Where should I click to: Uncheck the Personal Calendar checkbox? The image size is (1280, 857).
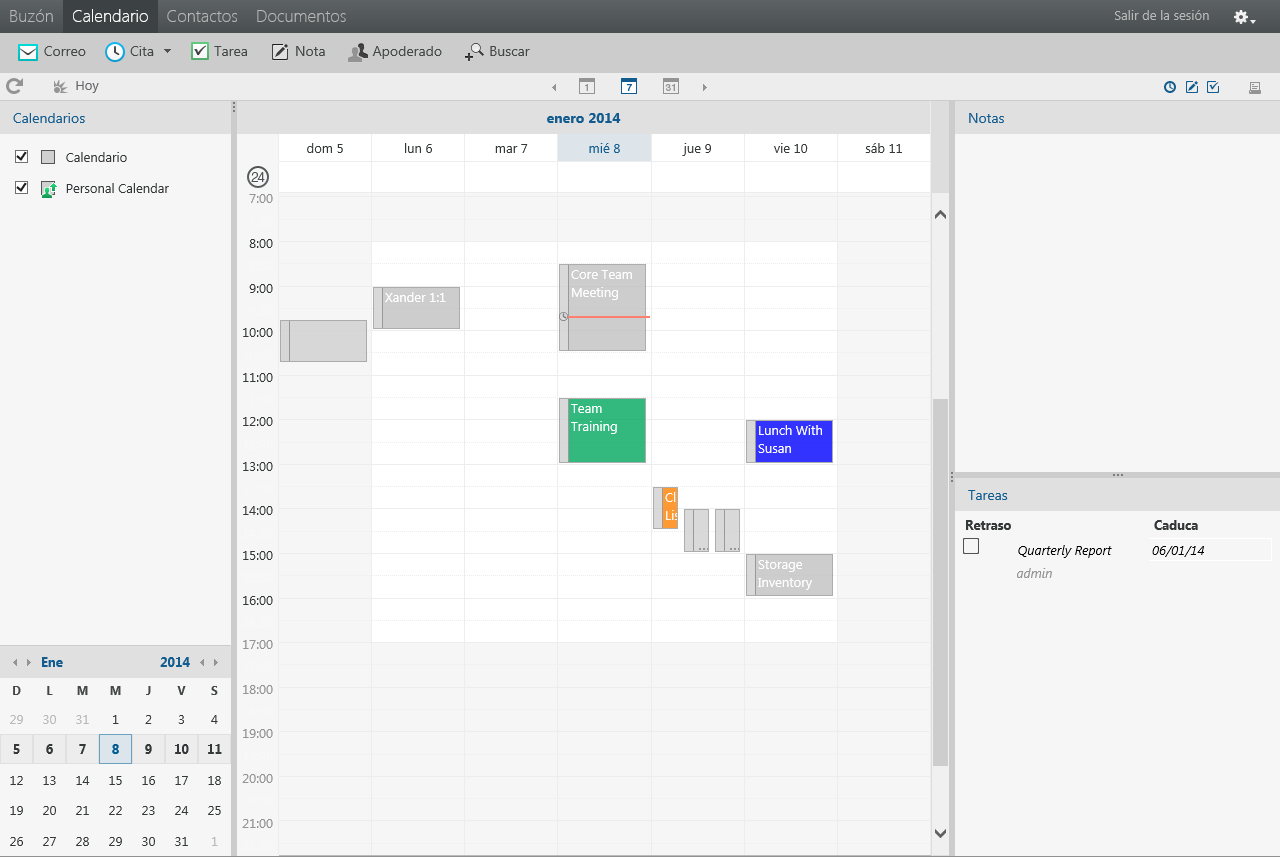21,188
